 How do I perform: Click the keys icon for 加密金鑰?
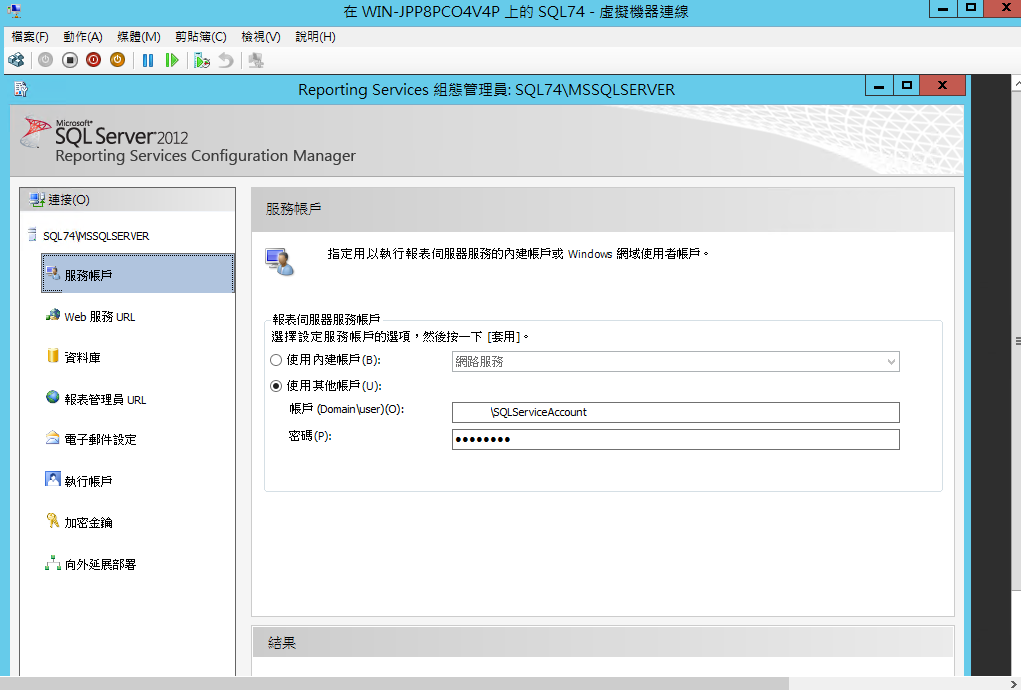click(x=53, y=520)
